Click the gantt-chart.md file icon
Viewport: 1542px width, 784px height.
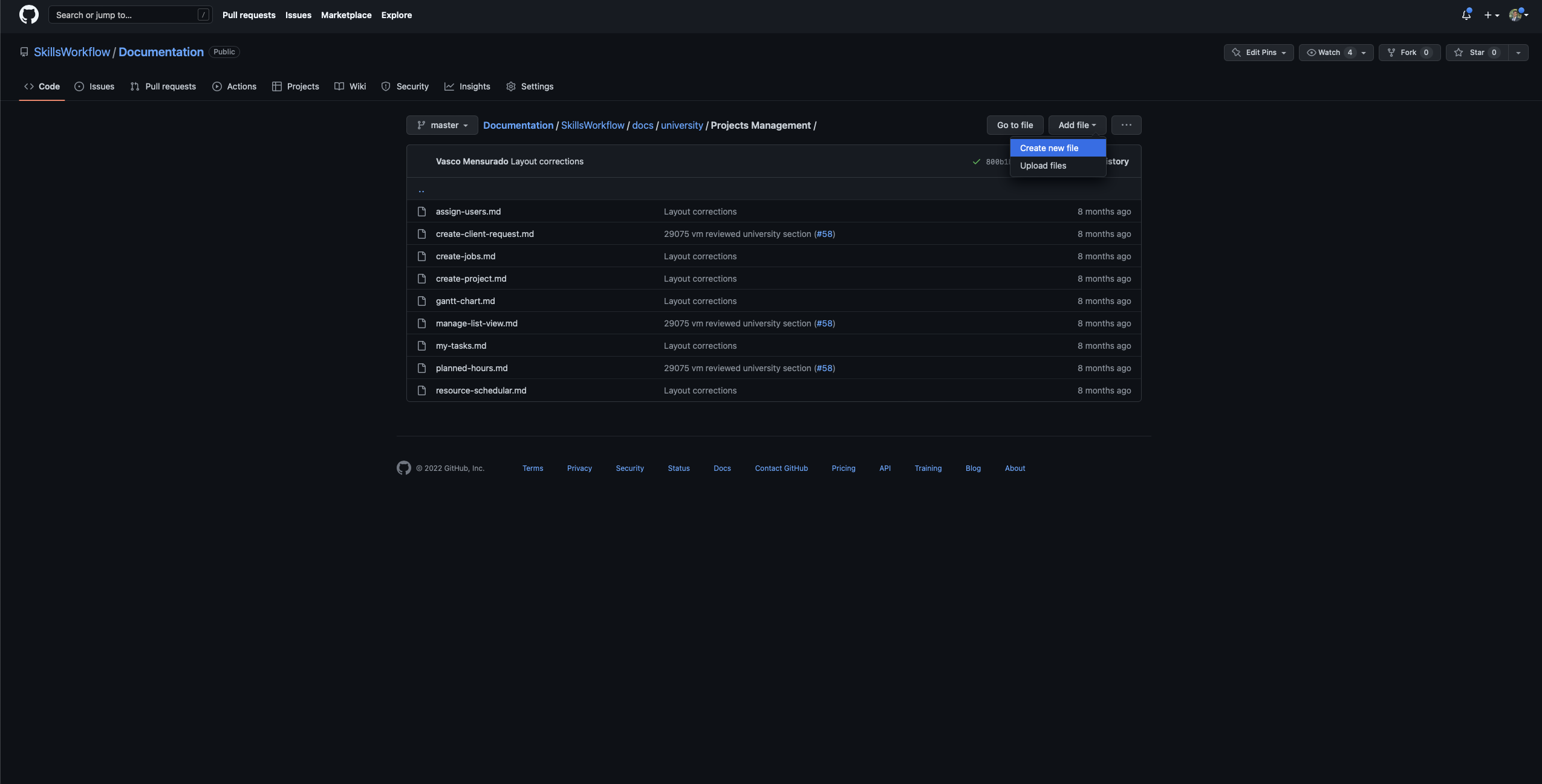pyautogui.click(x=421, y=301)
